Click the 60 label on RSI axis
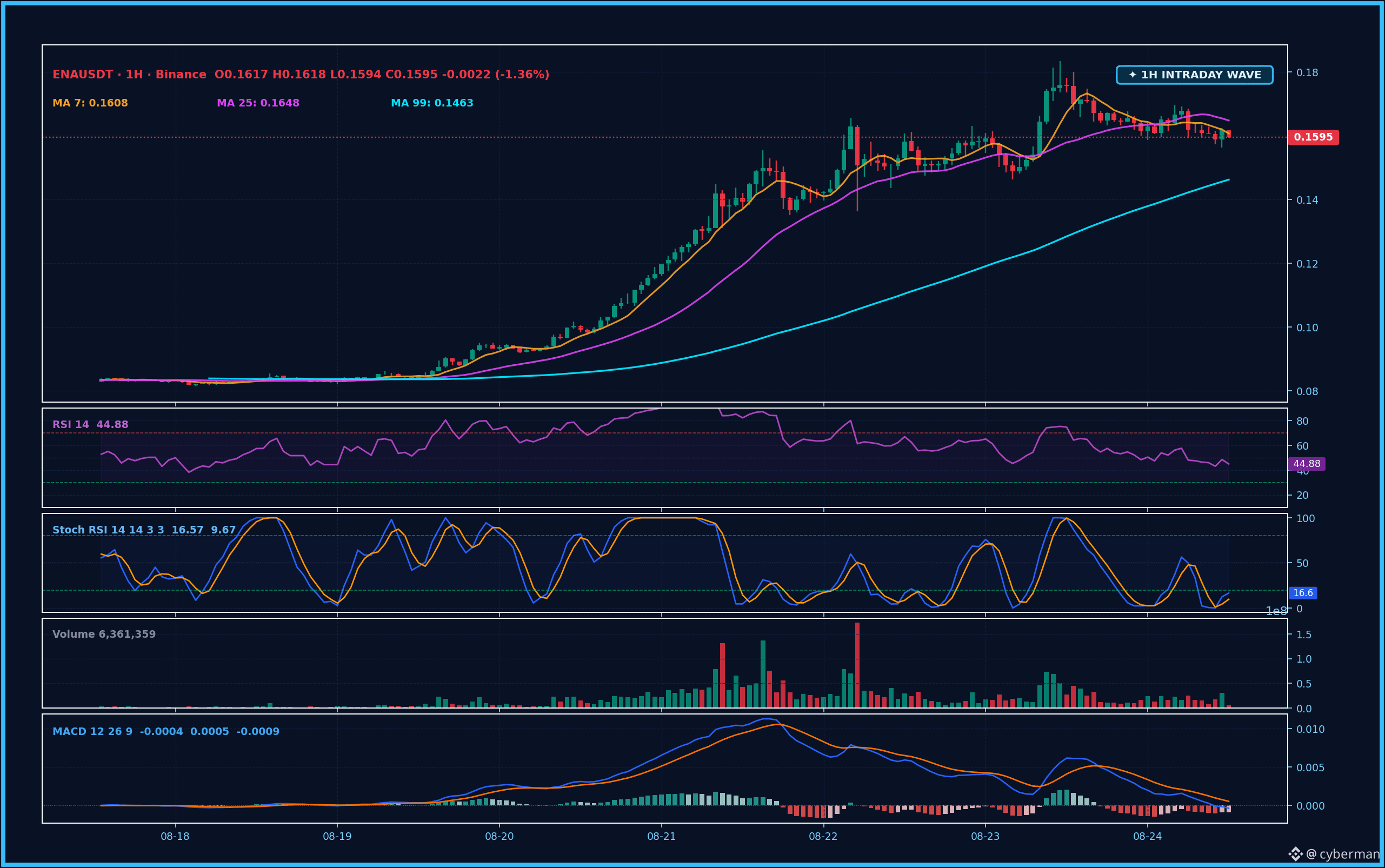Viewport: 1385px width, 868px height. 1302,446
